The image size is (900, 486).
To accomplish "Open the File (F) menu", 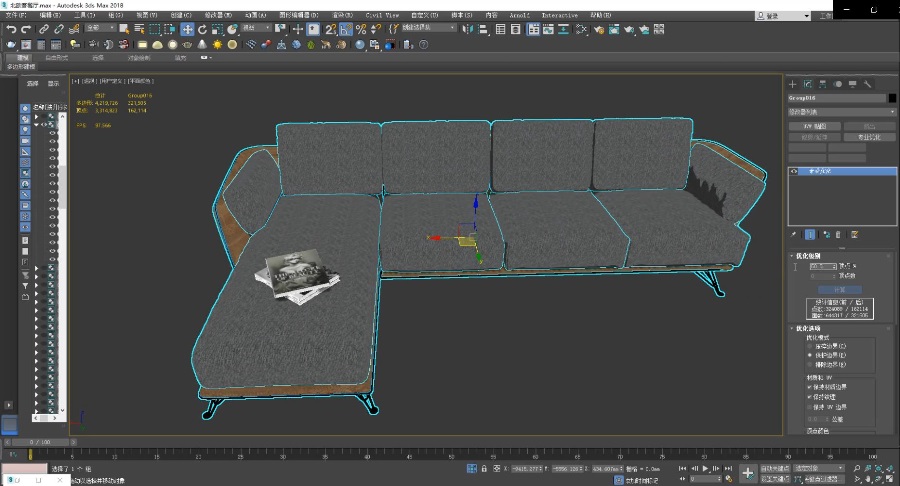I will point(15,15).
